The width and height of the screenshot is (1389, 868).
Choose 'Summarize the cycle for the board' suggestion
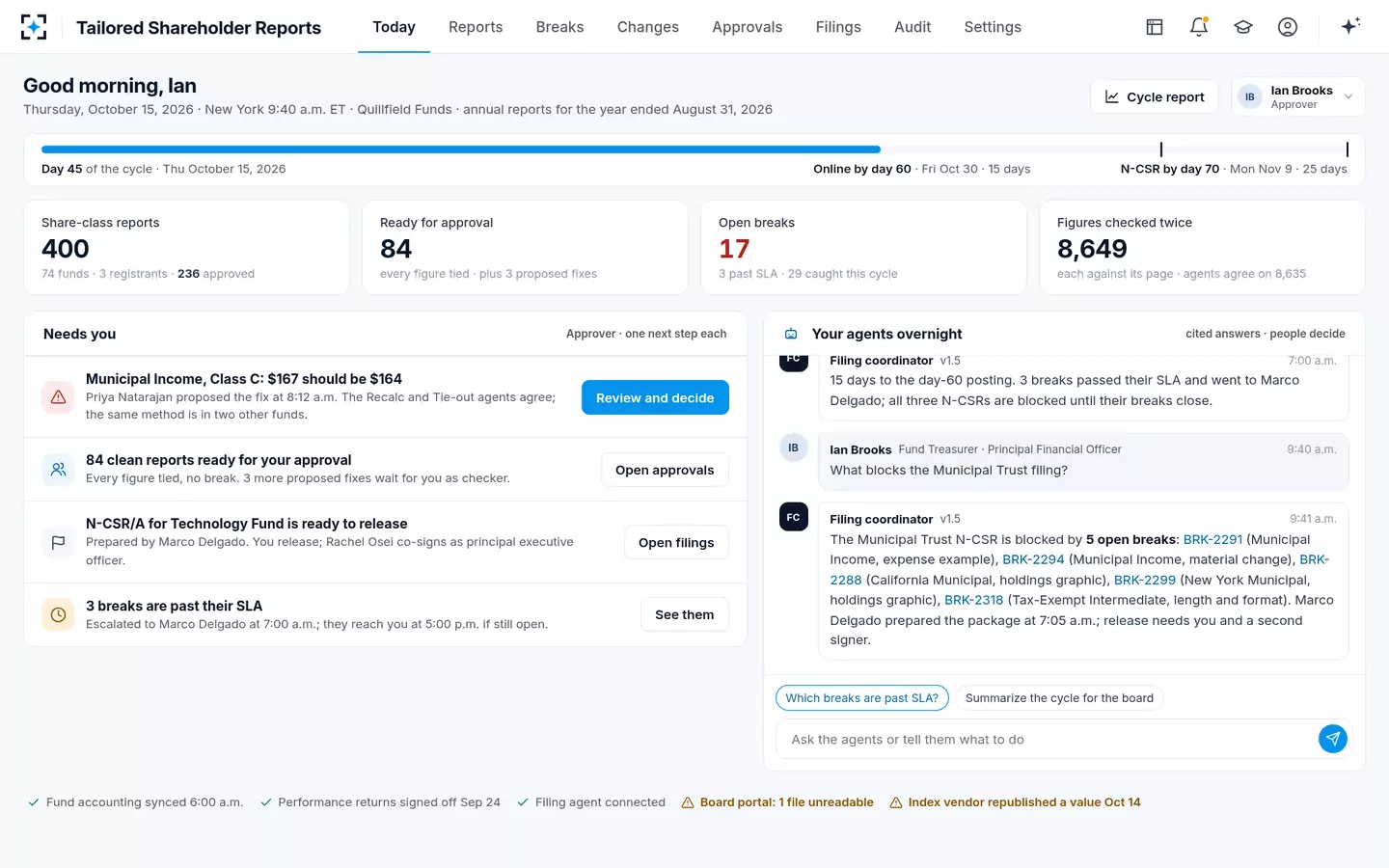1059,697
